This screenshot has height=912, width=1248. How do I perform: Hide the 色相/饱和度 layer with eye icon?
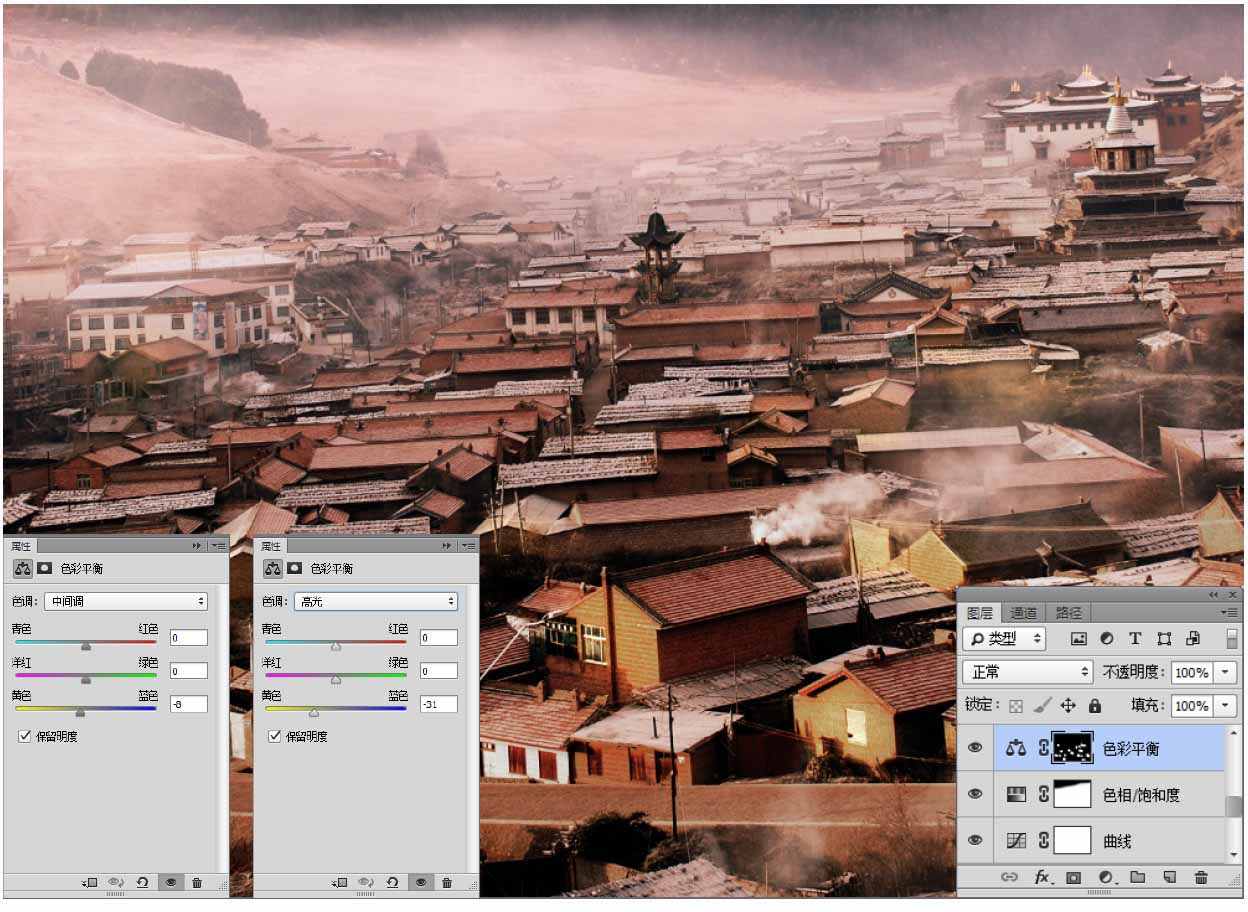tap(976, 794)
